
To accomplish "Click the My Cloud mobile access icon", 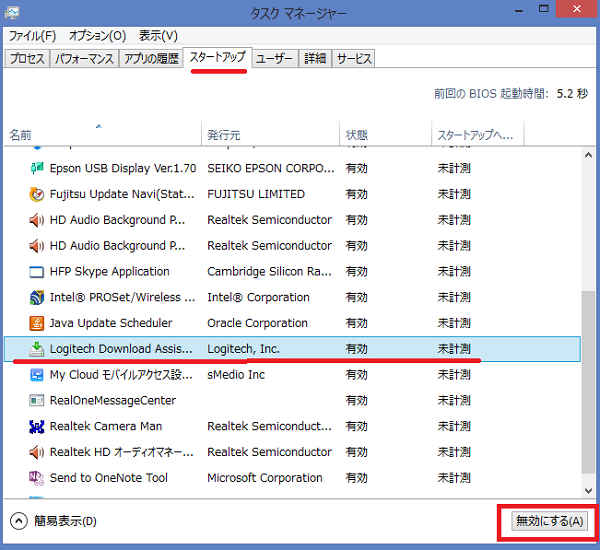I will 37,375.
